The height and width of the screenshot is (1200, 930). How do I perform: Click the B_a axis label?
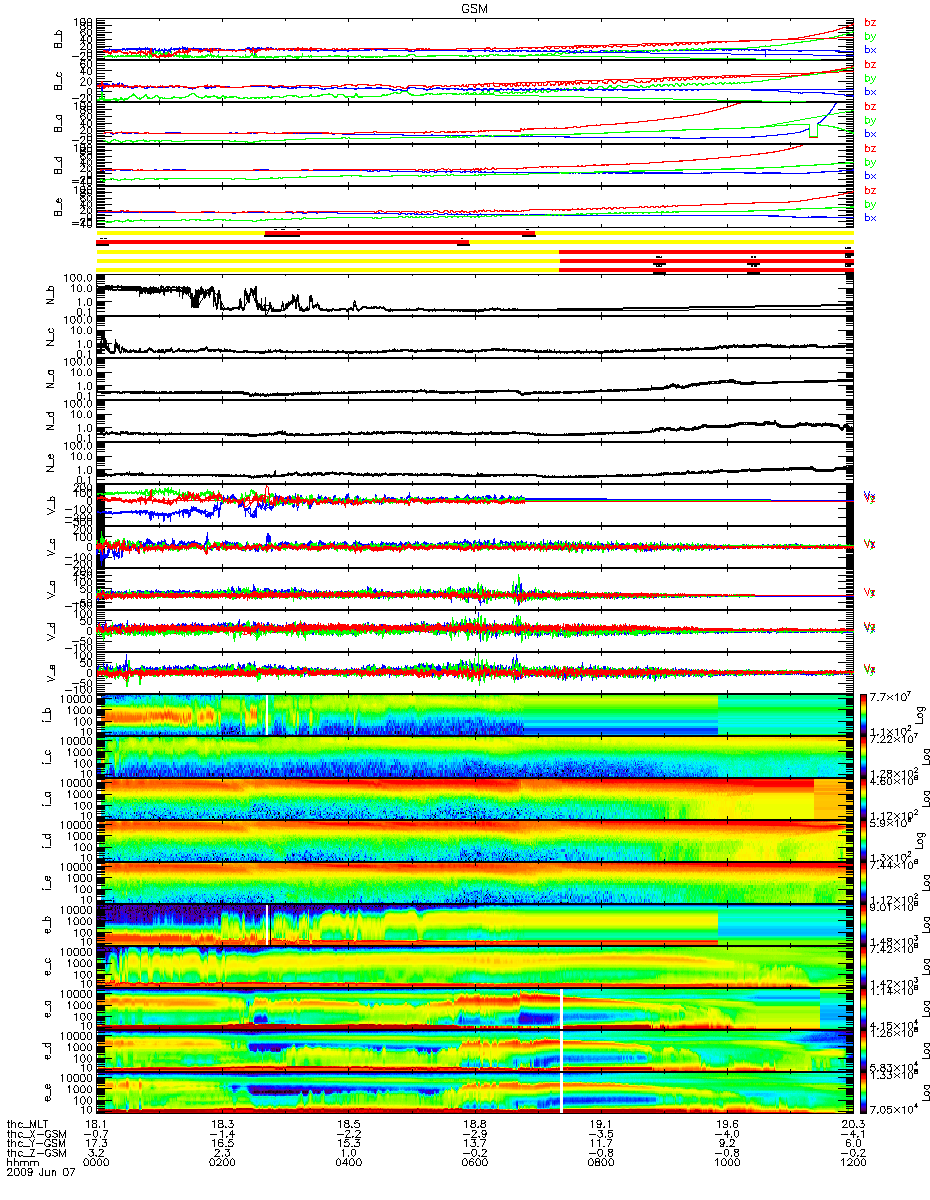[x=60, y=123]
